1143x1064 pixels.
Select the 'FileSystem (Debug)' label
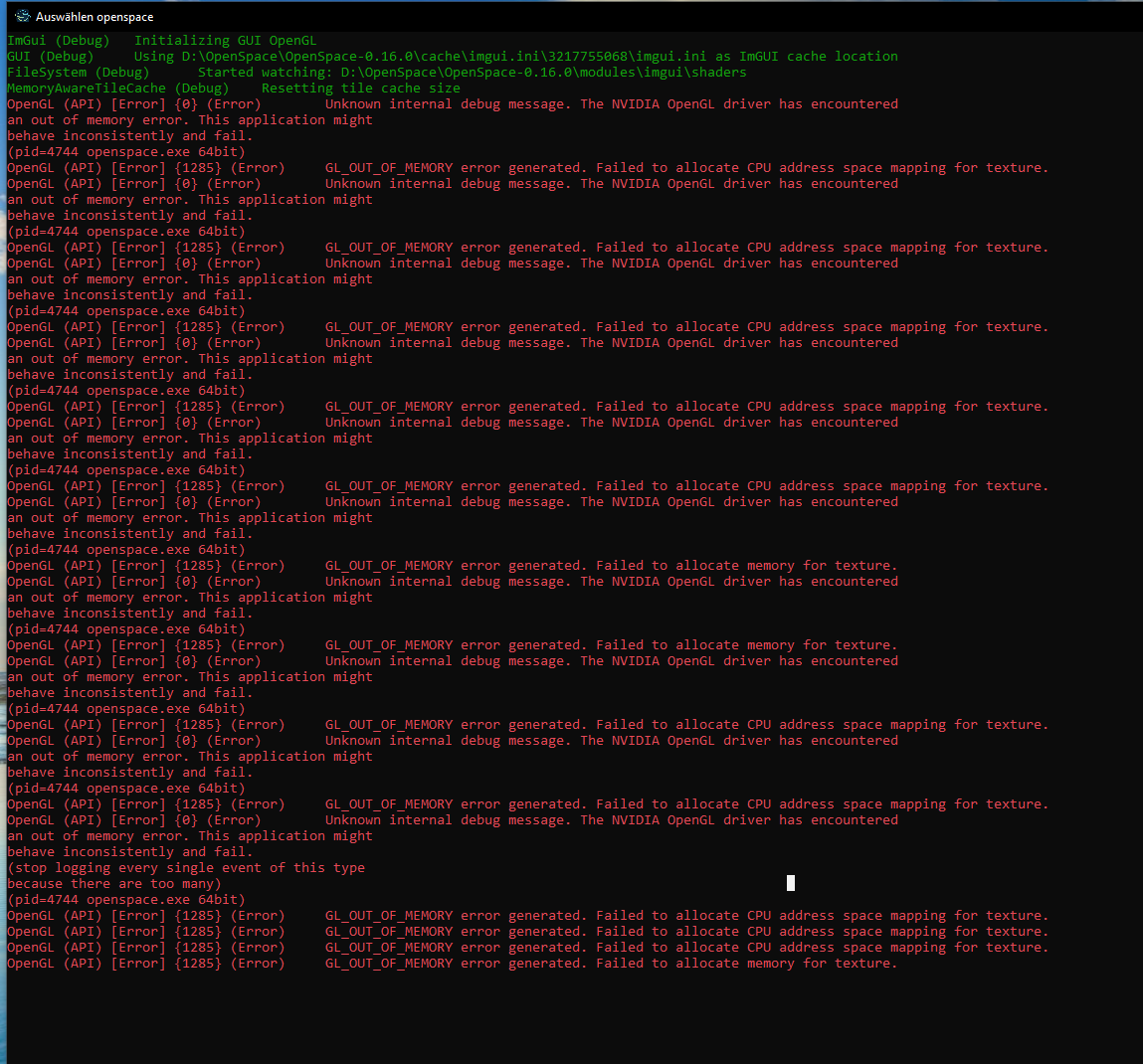point(78,73)
